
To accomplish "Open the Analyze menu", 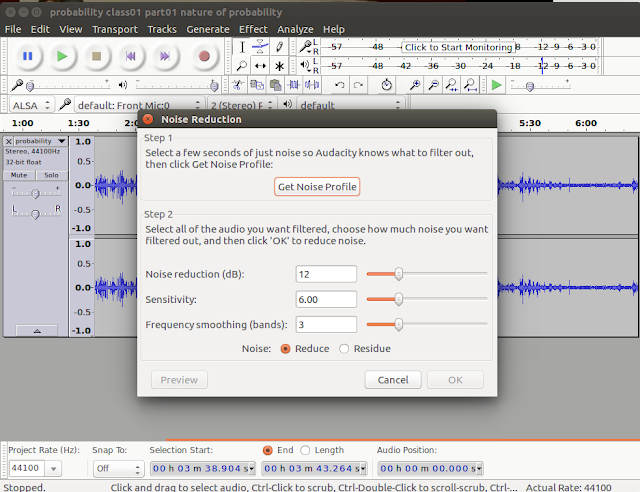I will (295, 29).
